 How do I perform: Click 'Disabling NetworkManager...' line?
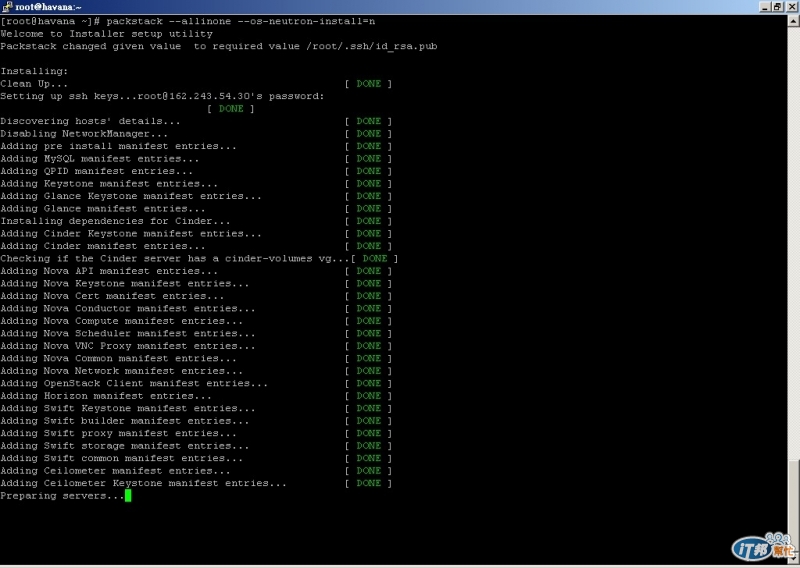84,134
